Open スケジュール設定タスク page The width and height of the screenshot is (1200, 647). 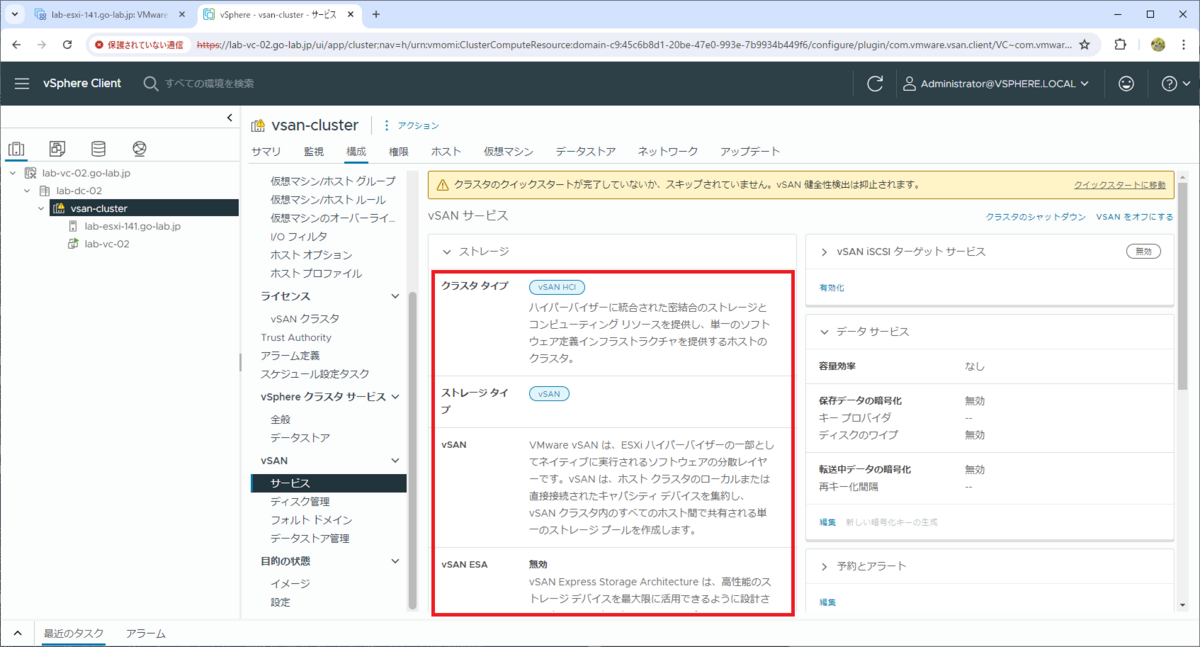314,374
